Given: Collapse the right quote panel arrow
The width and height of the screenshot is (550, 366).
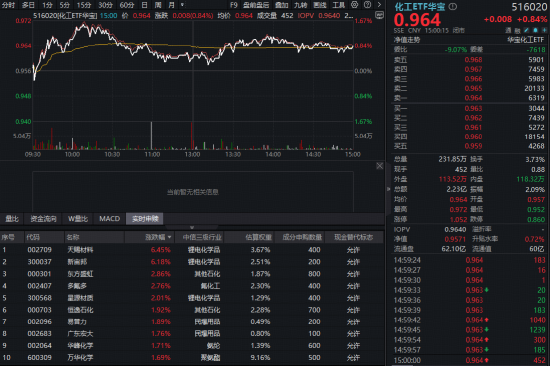Looking at the screenshot, I should click(388, 189).
